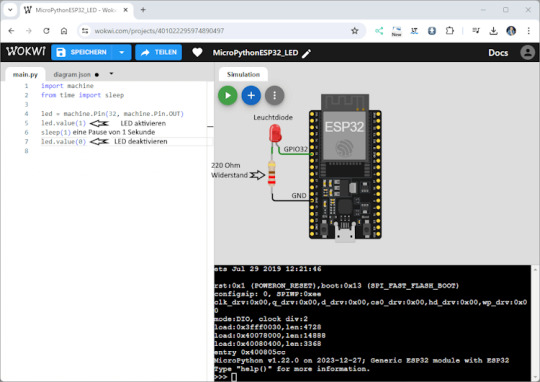Save project with the Speichern button
The width and height of the screenshot is (540, 382).
tap(82, 52)
